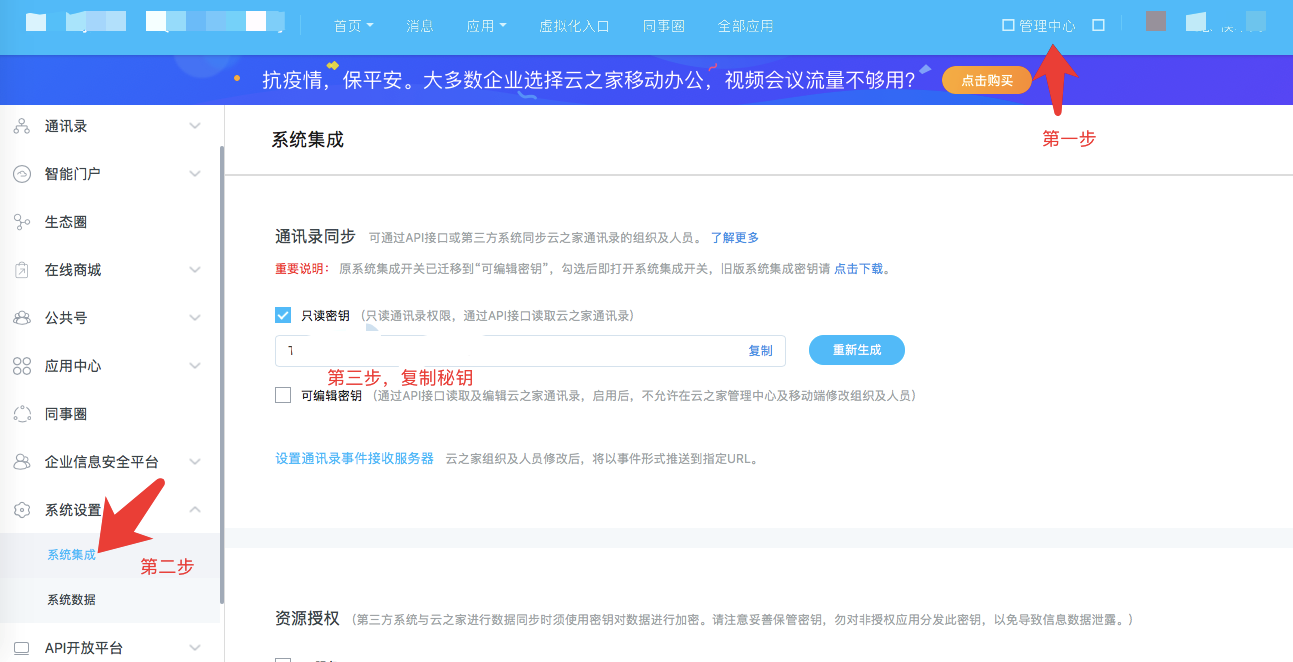Click the 重新生成 button
The image size is (1293, 662).
pyautogui.click(x=857, y=350)
